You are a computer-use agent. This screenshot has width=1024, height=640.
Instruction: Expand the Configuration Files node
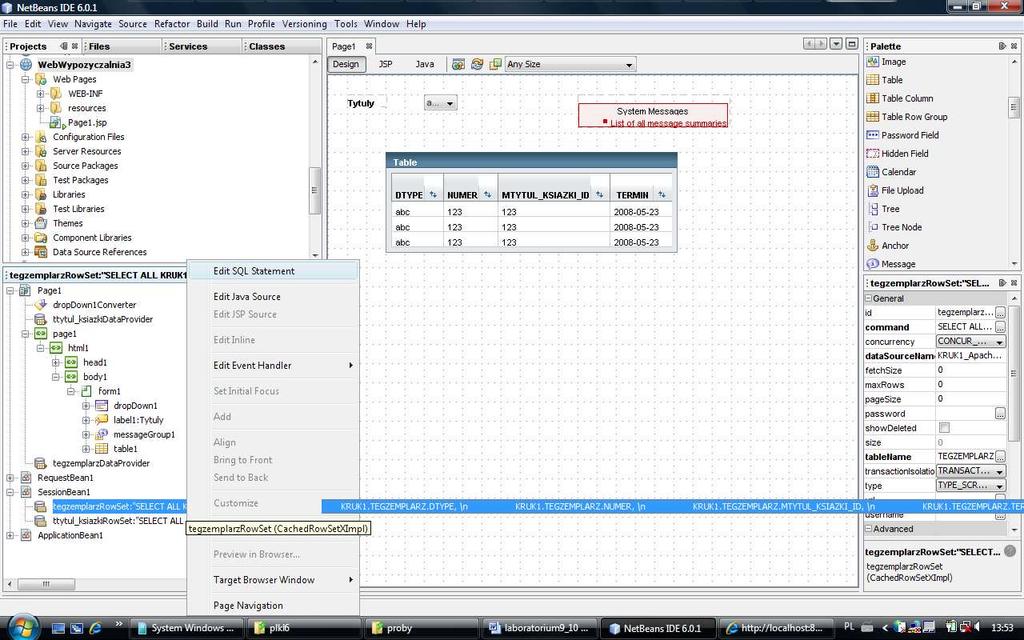(x=25, y=137)
